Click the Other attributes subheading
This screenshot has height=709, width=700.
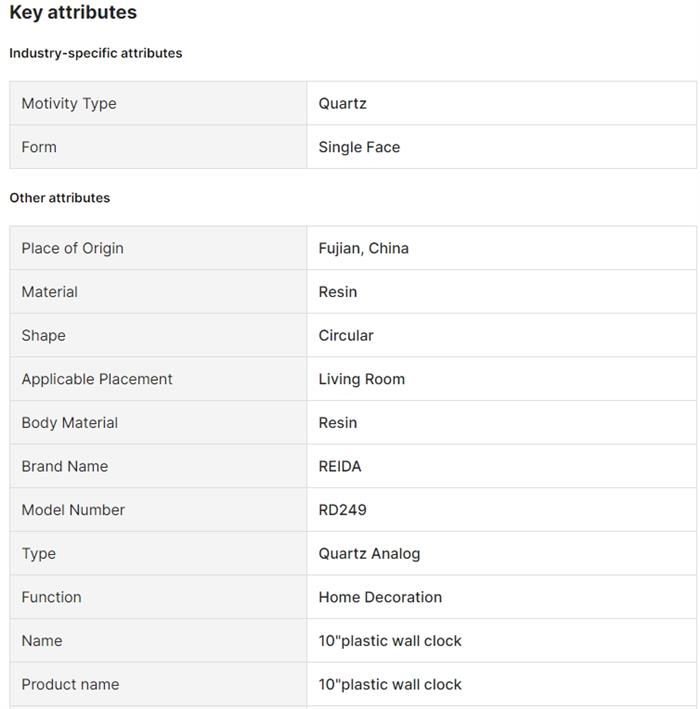60,198
